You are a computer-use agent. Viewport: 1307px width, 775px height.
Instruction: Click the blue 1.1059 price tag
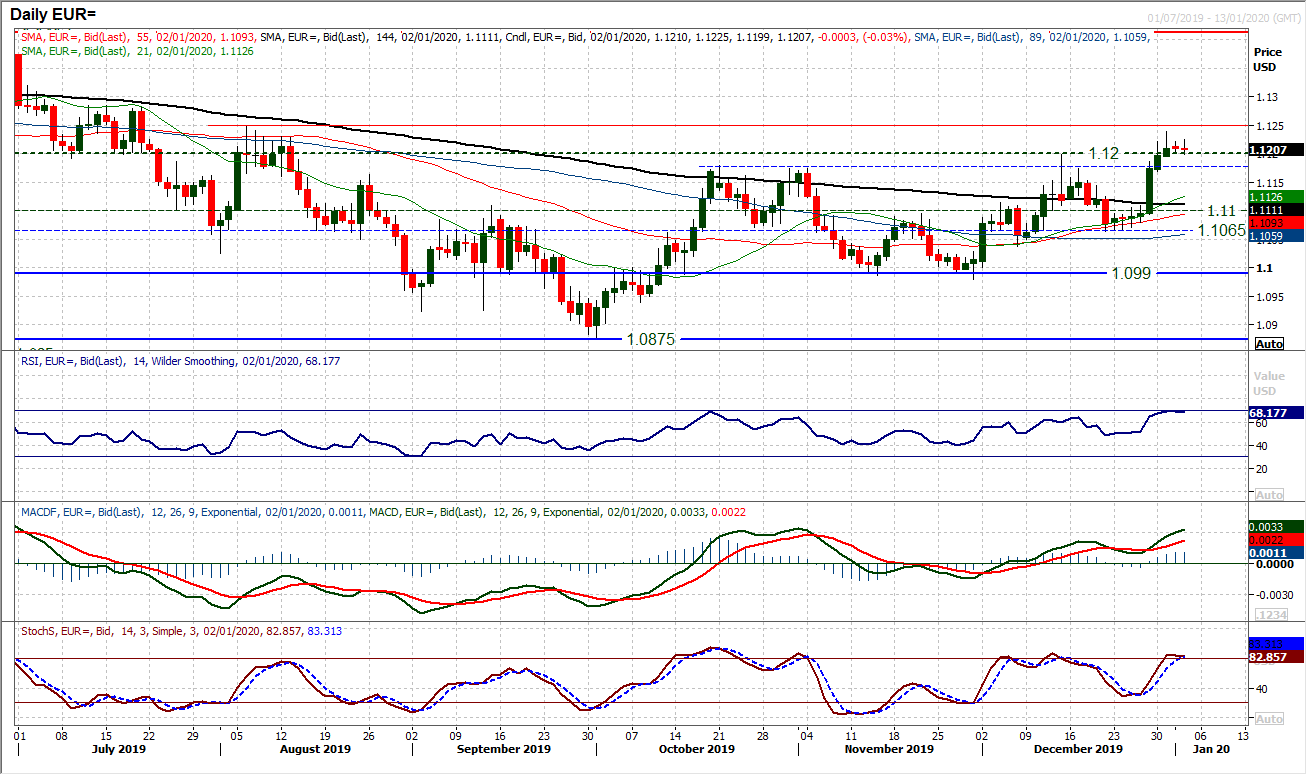pos(1277,236)
